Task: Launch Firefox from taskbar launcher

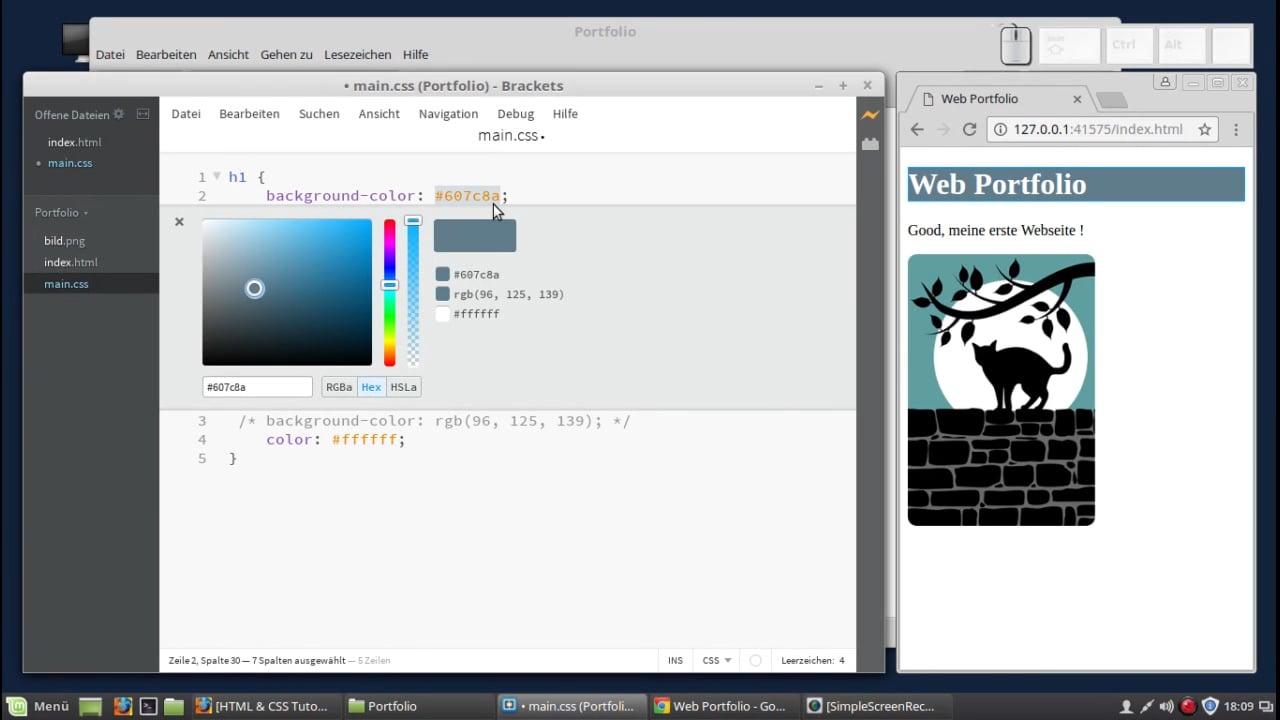Action: (x=123, y=706)
